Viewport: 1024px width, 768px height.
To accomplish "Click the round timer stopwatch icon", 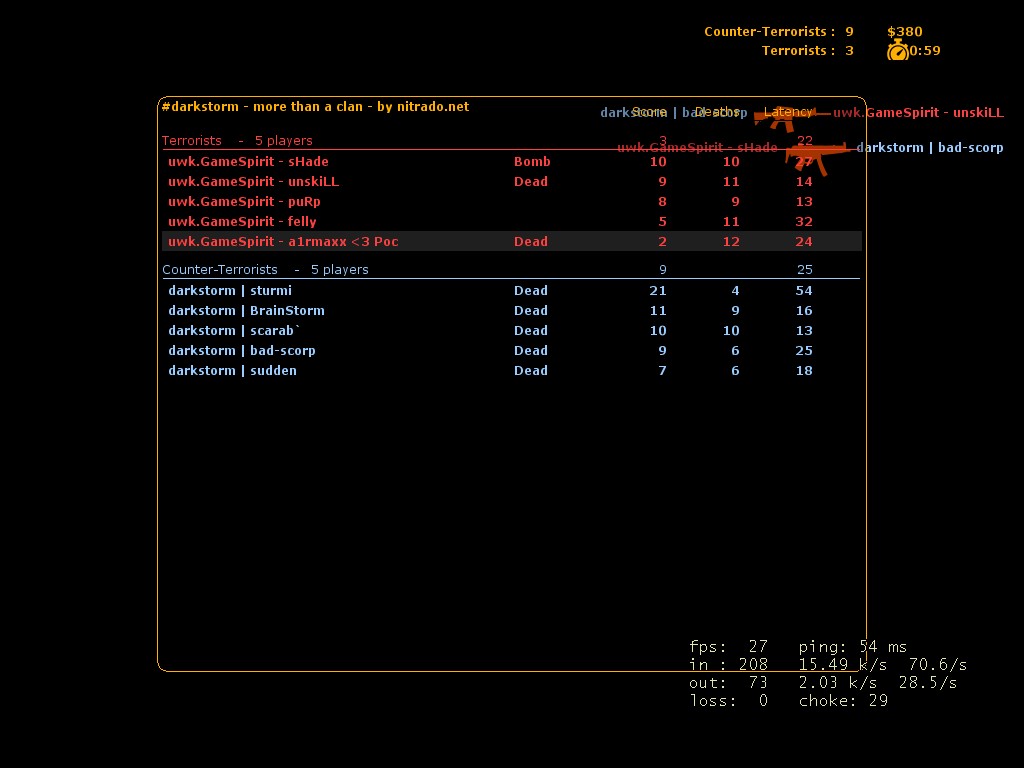I will click(x=897, y=51).
